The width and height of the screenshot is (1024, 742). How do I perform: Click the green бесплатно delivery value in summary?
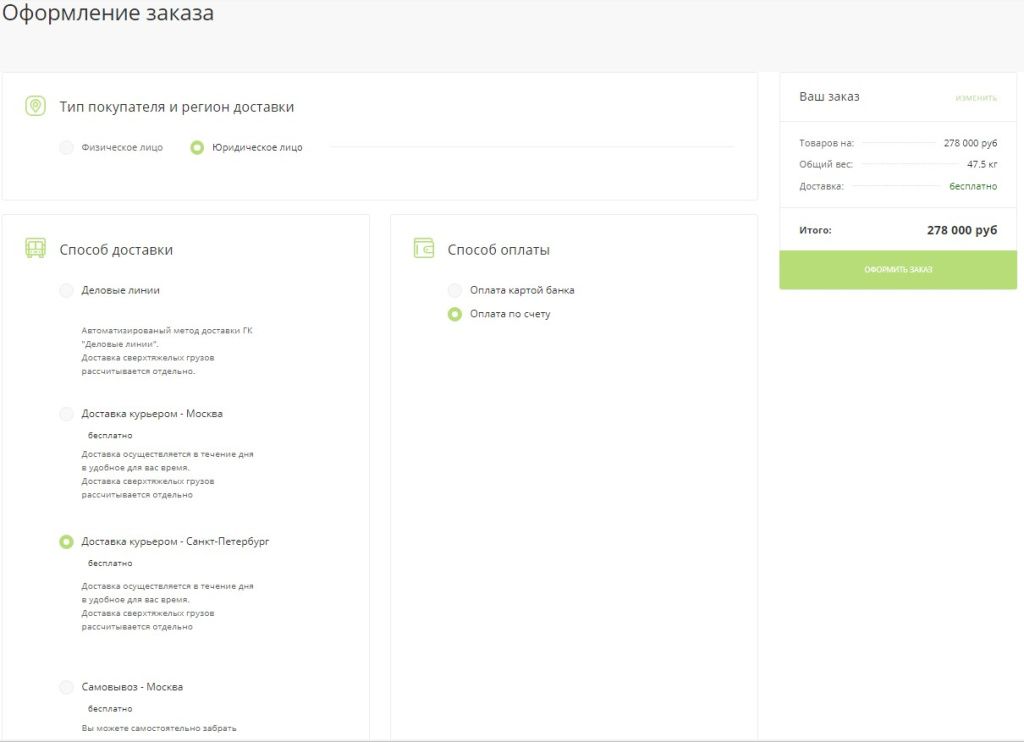point(972,186)
